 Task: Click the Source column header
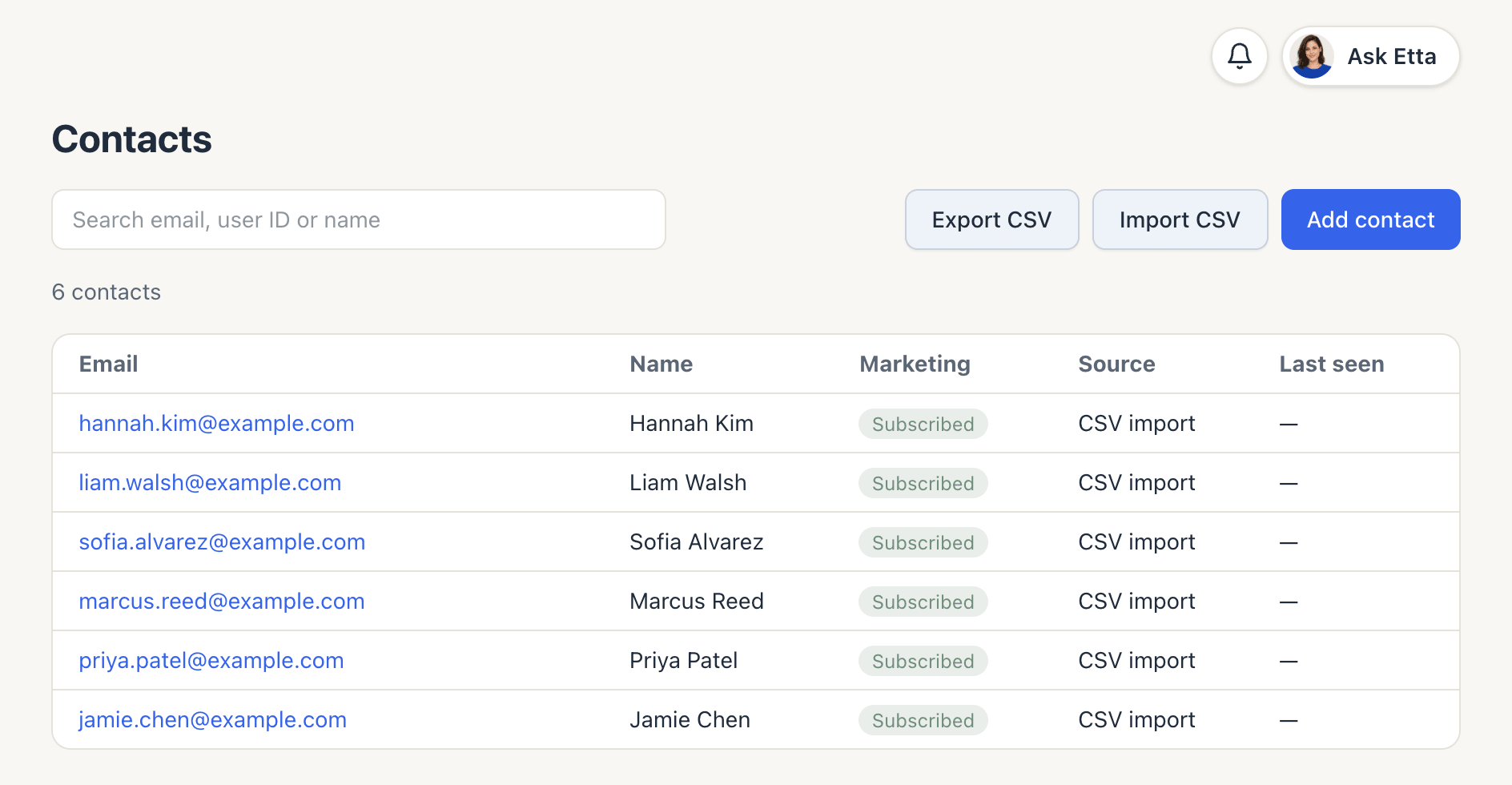[1116, 364]
